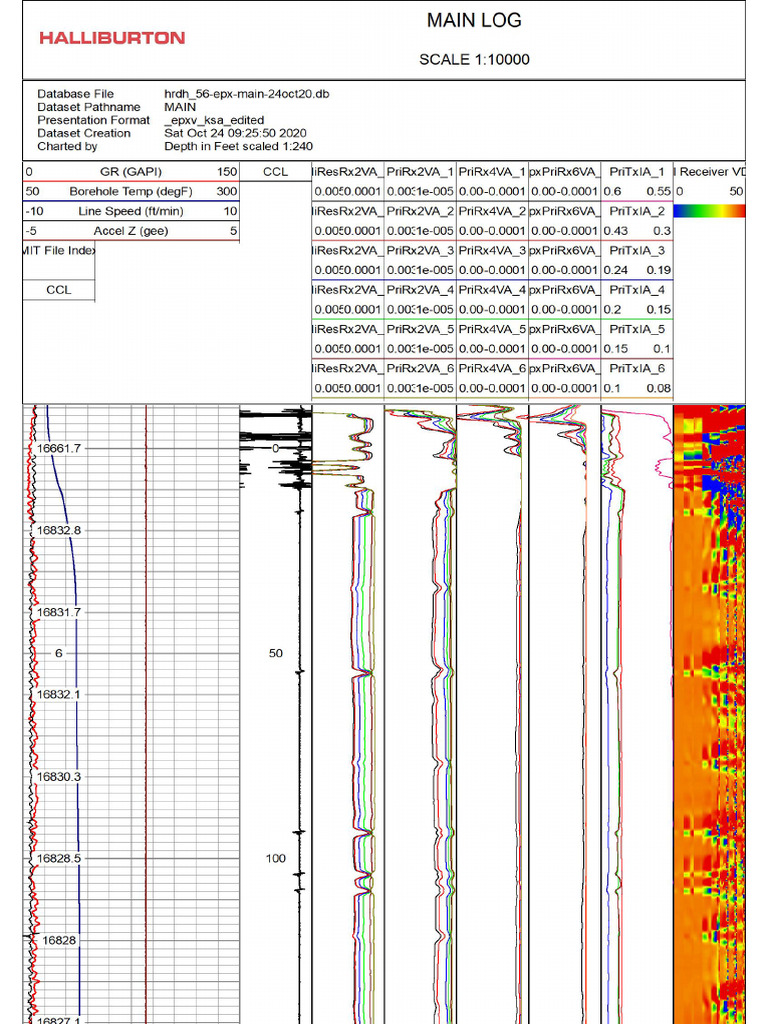Click the Presentation Format value _epxv_ksa_edited
This screenshot has height=1024, width=768.
[214, 120]
